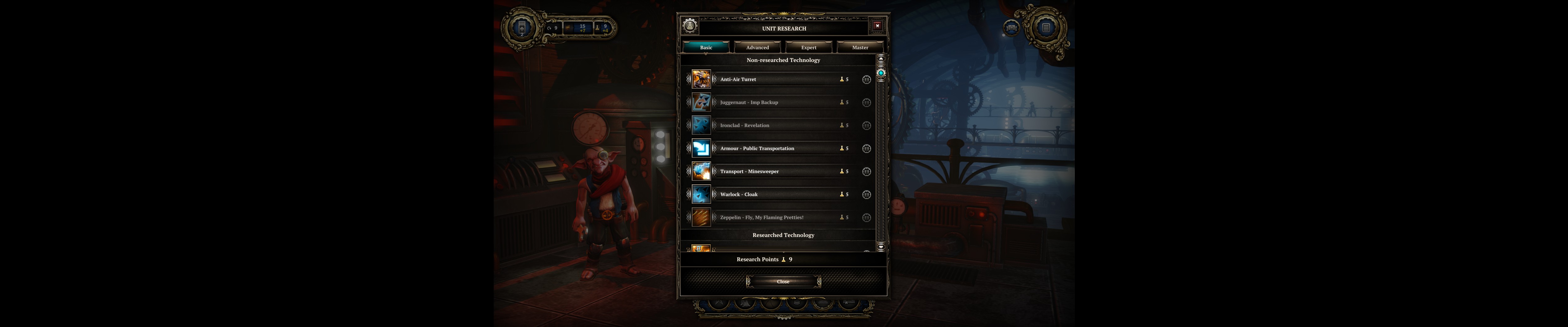
Task: Click the scrollbar down arrow
Action: pos(881,247)
